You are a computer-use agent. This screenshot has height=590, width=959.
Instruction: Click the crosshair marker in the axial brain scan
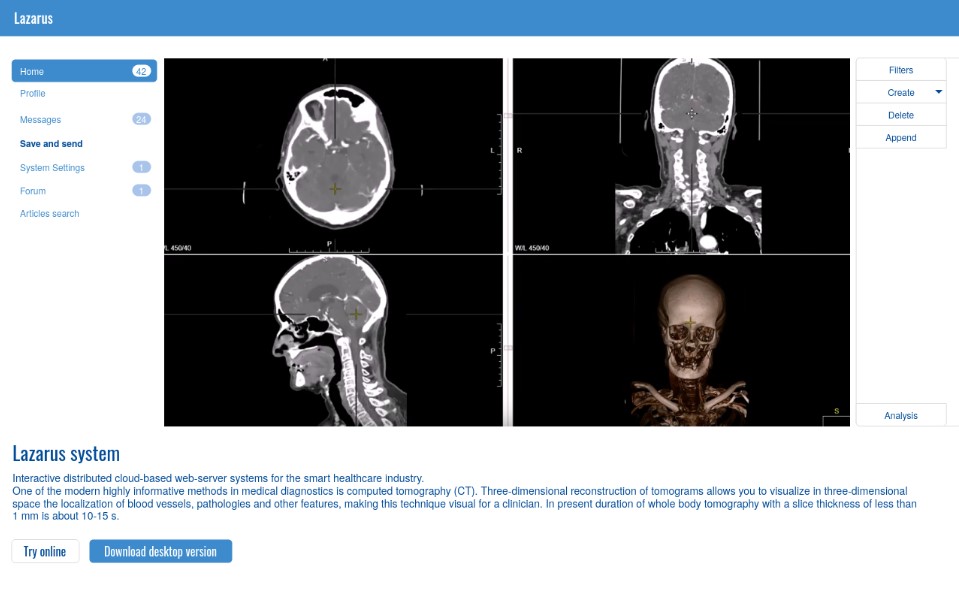click(335, 189)
